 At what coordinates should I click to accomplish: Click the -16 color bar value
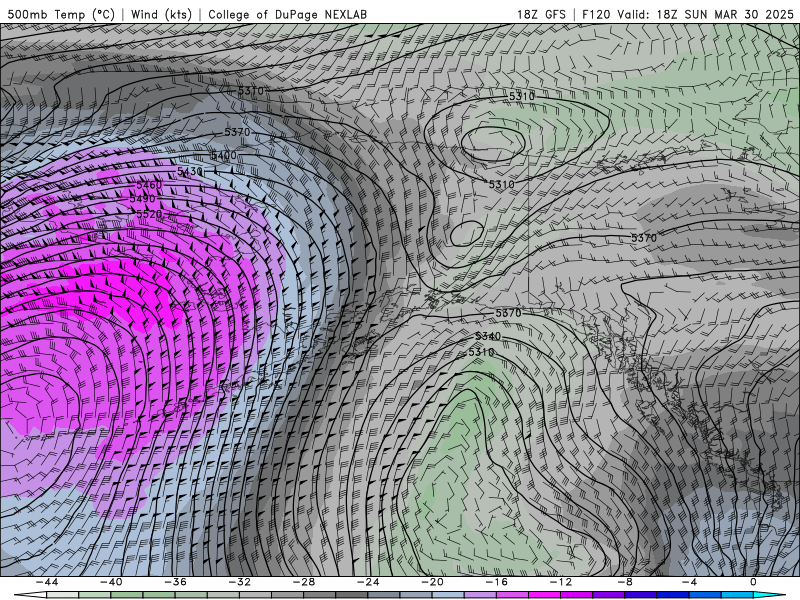pos(497,582)
